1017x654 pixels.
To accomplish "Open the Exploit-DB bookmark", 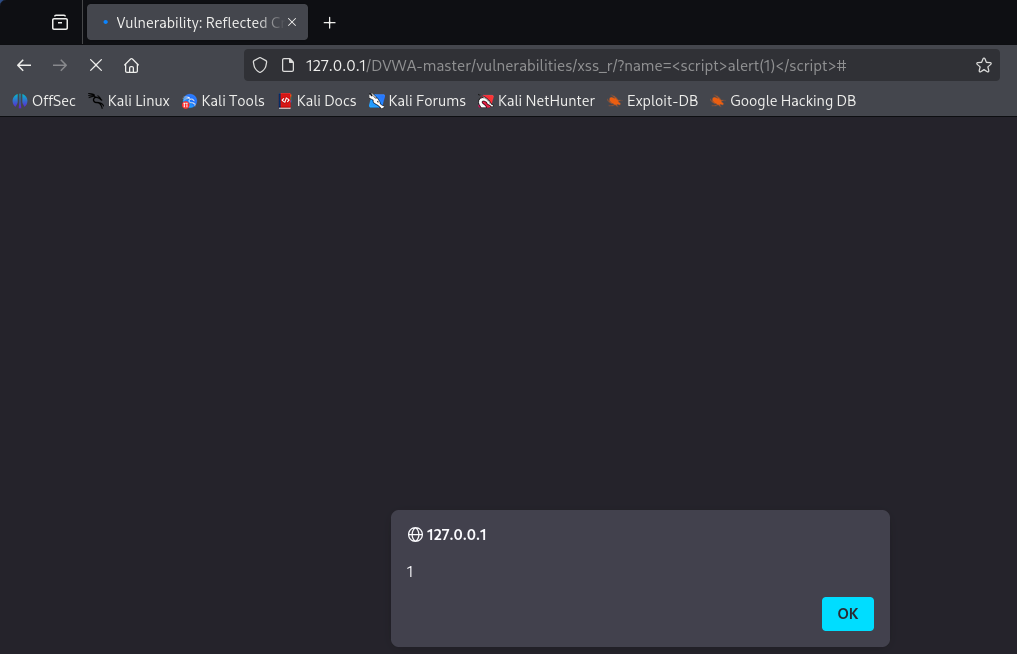I will point(652,101).
